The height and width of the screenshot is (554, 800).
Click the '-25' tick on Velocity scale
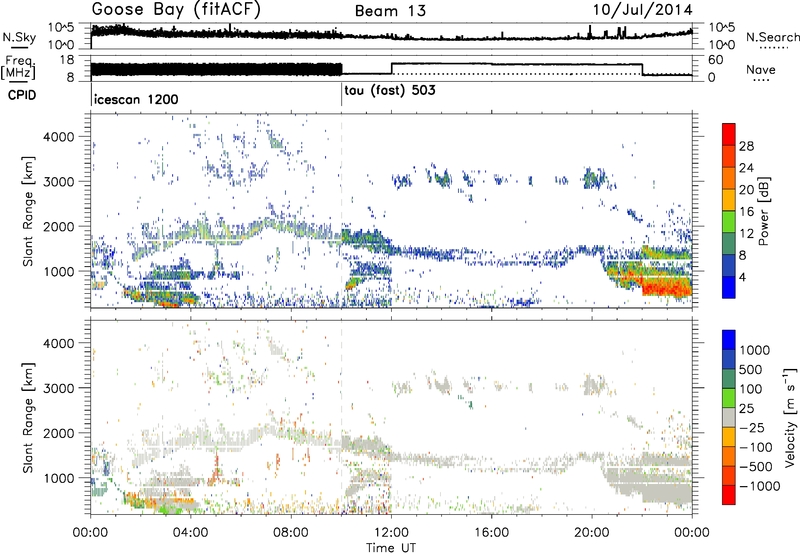(751, 427)
